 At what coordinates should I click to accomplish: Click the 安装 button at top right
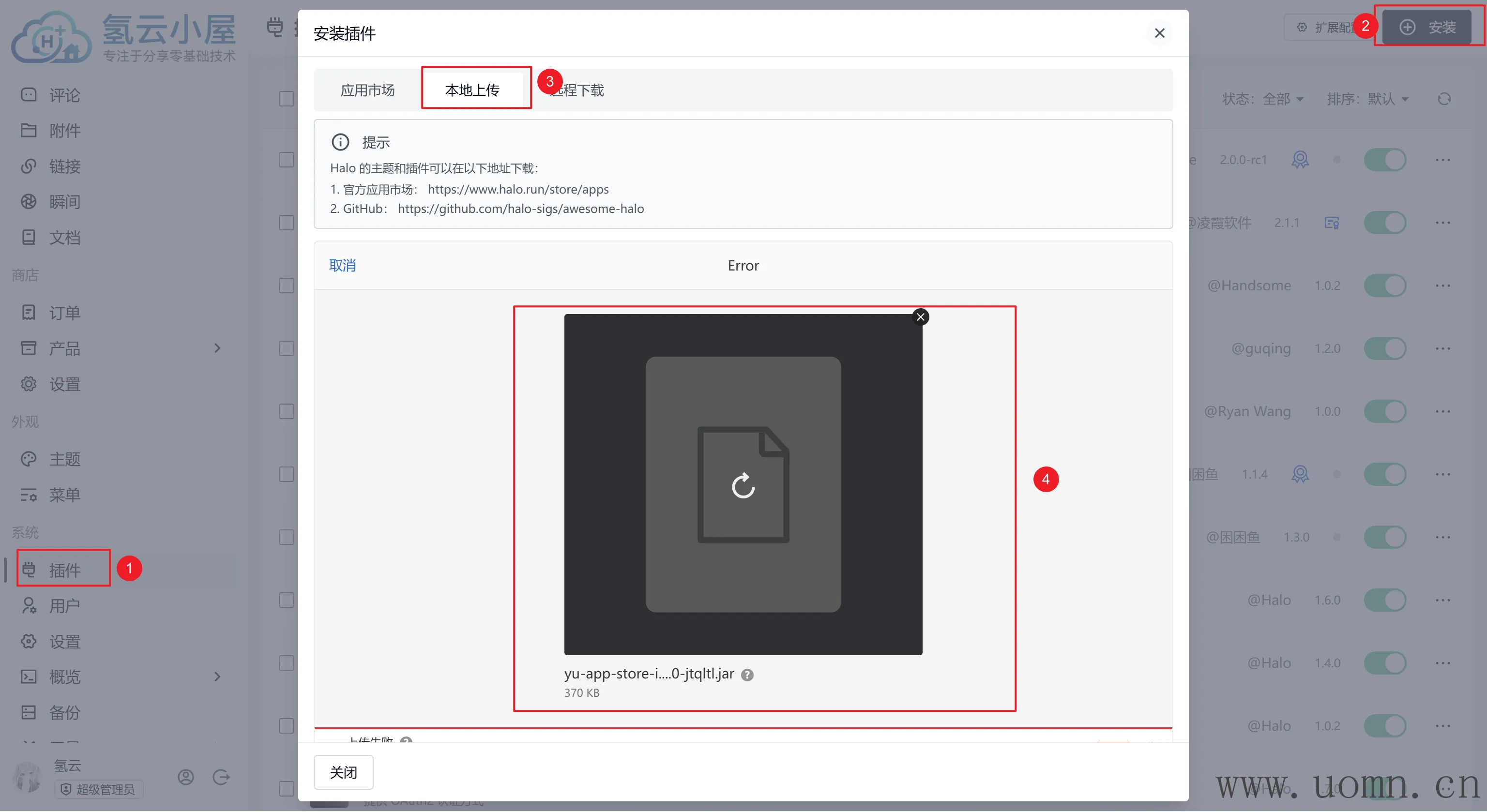[x=1427, y=27]
